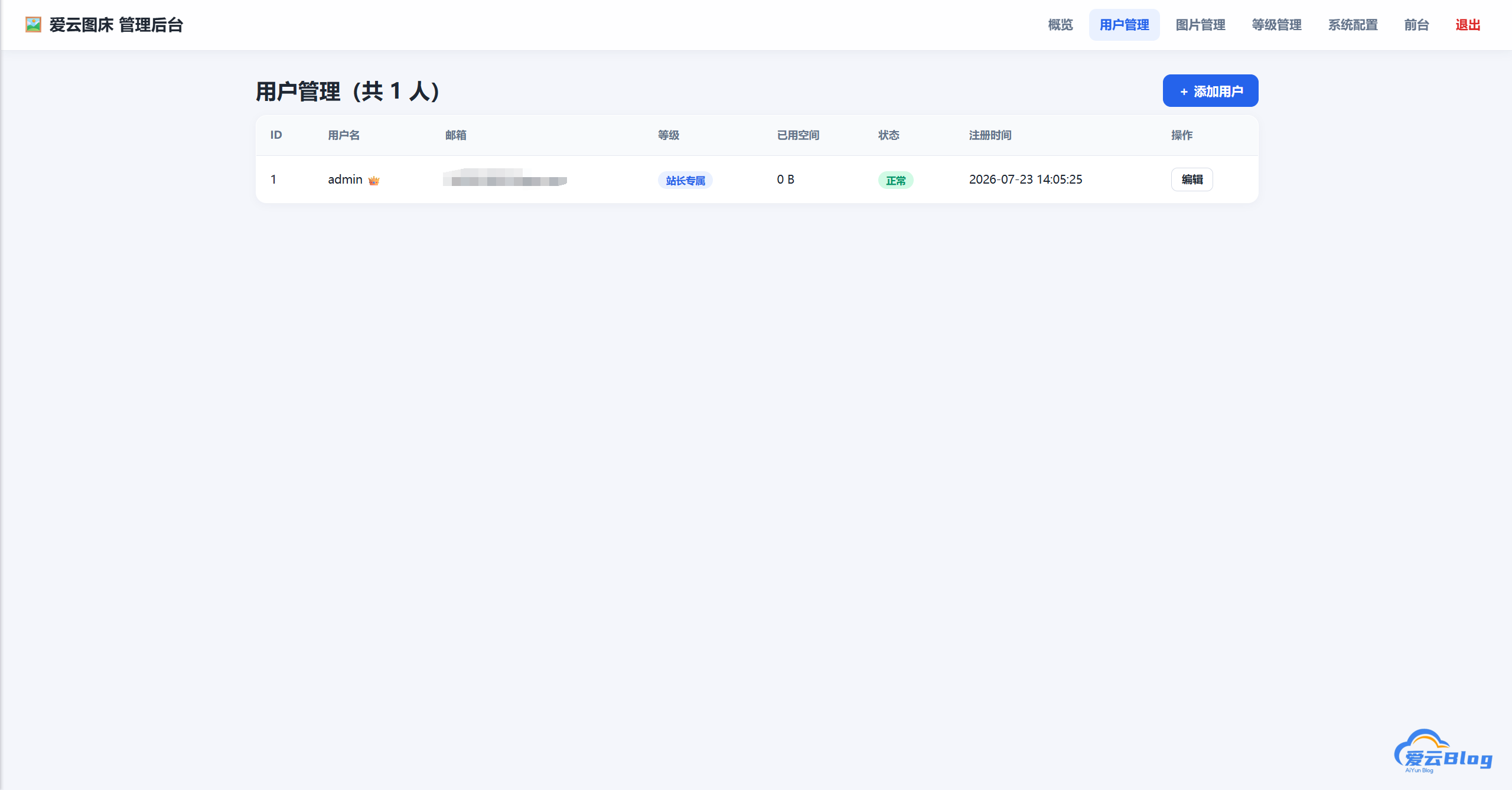Click the picture logo icon beside 爱云图床
Viewport: 1512px width, 790px height.
pos(34,25)
